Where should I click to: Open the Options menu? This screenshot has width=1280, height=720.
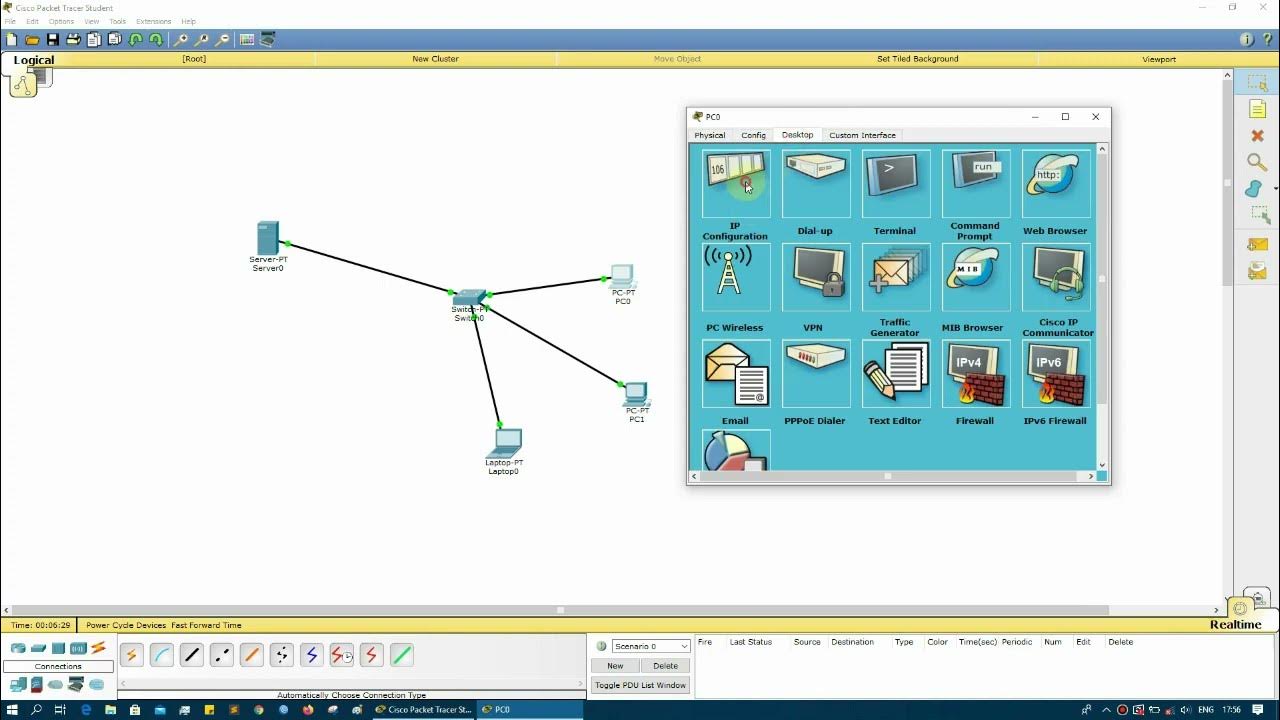point(61,21)
